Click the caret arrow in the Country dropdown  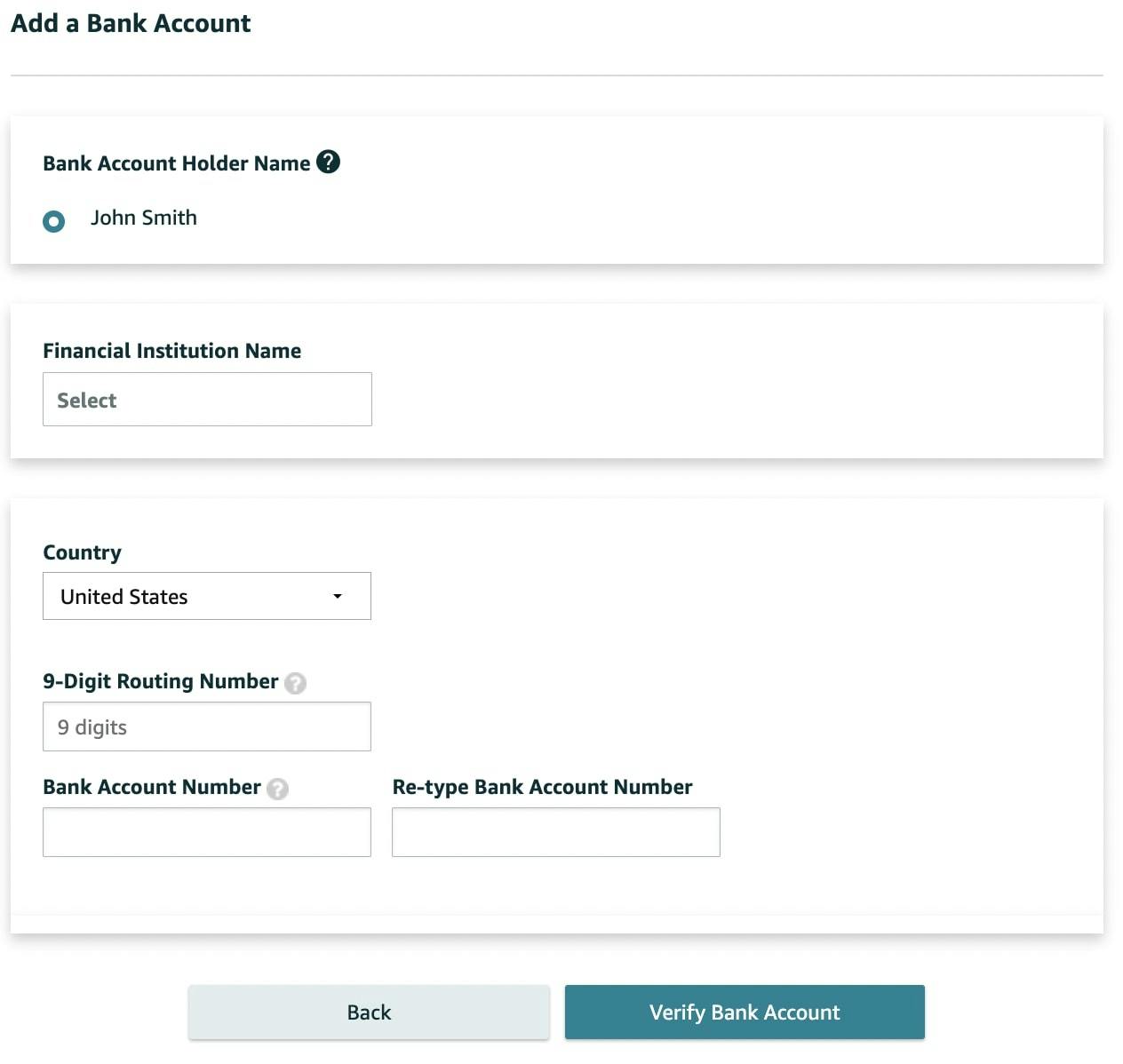click(338, 596)
